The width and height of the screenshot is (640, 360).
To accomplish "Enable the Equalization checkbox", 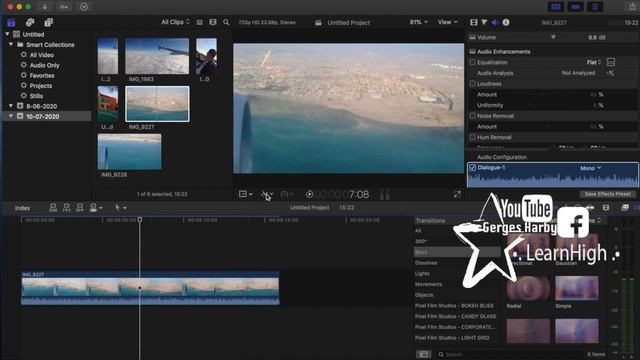I will coord(473,62).
